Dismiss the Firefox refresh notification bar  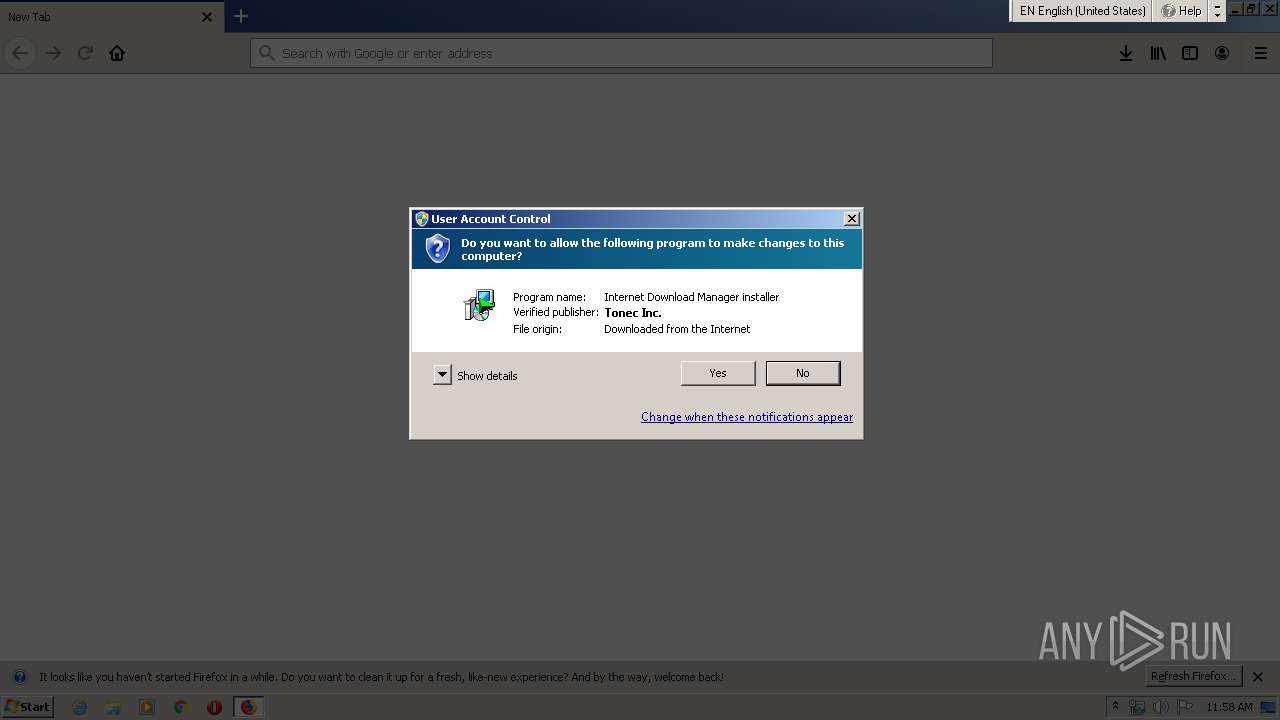click(x=1258, y=677)
